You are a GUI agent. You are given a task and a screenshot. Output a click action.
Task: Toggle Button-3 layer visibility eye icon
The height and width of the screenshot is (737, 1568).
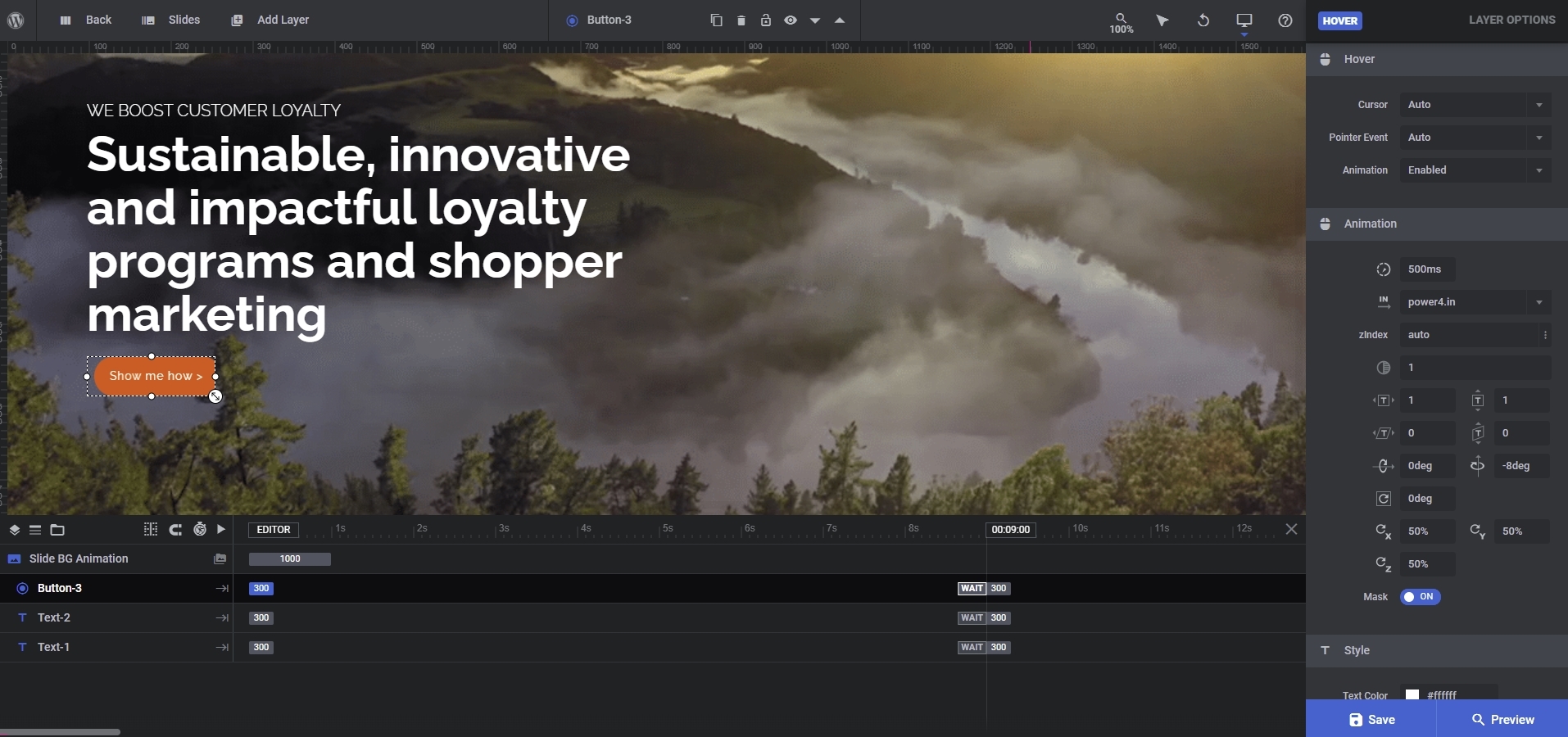pyautogui.click(x=790, y=20)
